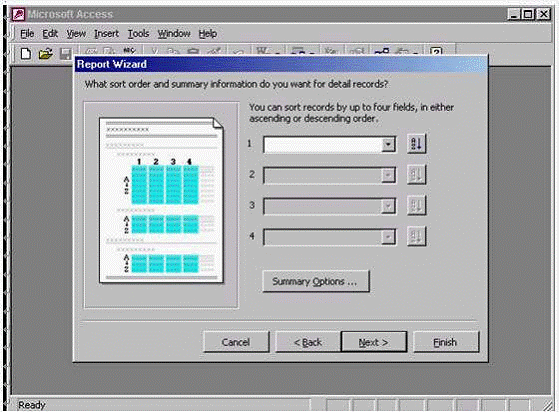This screenshot has width=559, height=412.
Task: Toggle sort order button for field 4
Action: coord(416,236)
